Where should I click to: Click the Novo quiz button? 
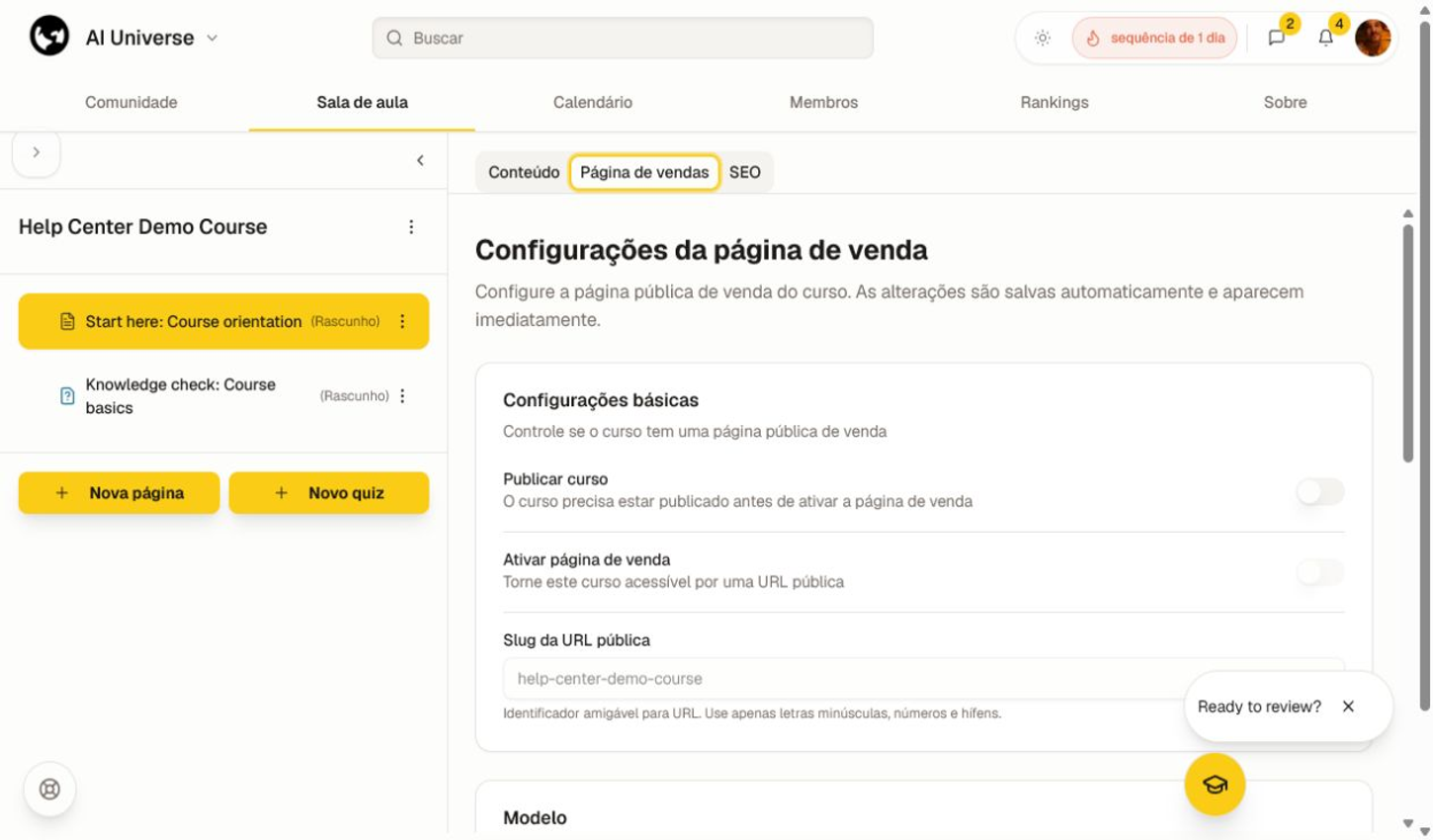[329, 492]
